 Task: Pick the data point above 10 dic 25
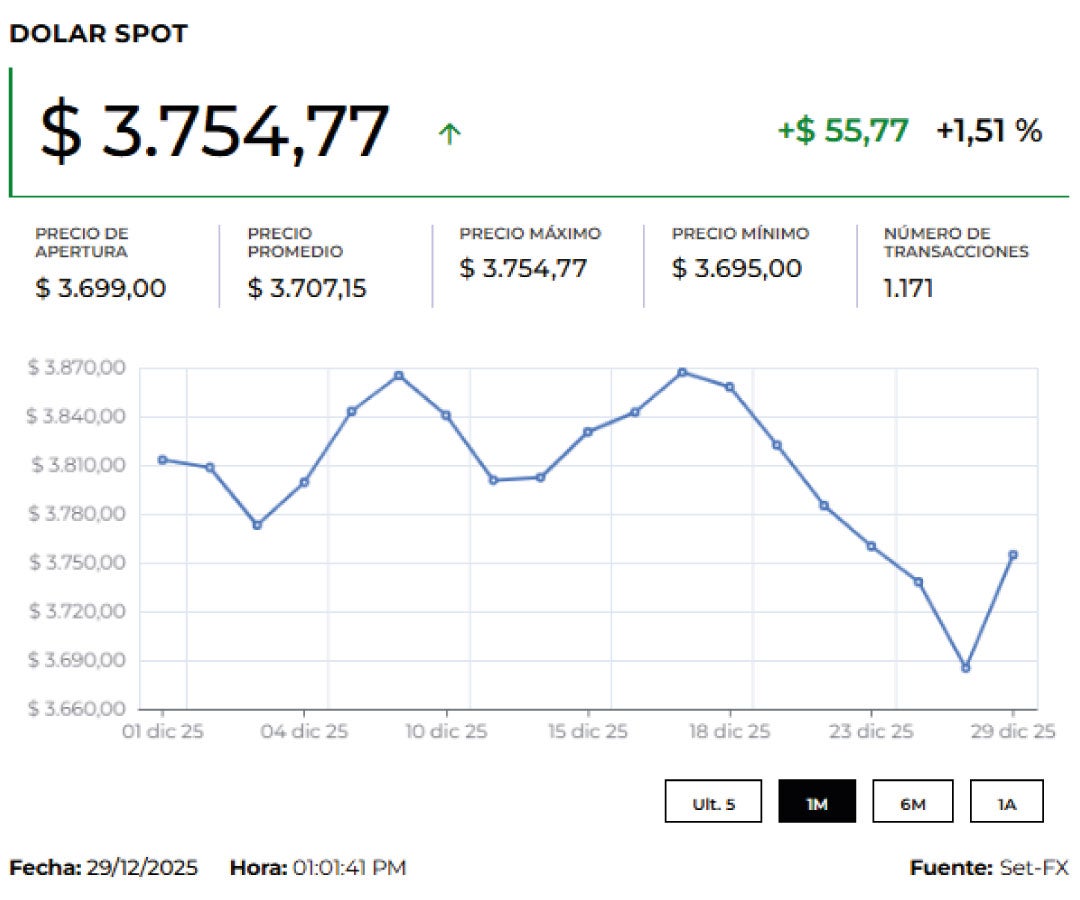[x=446, y=415]
